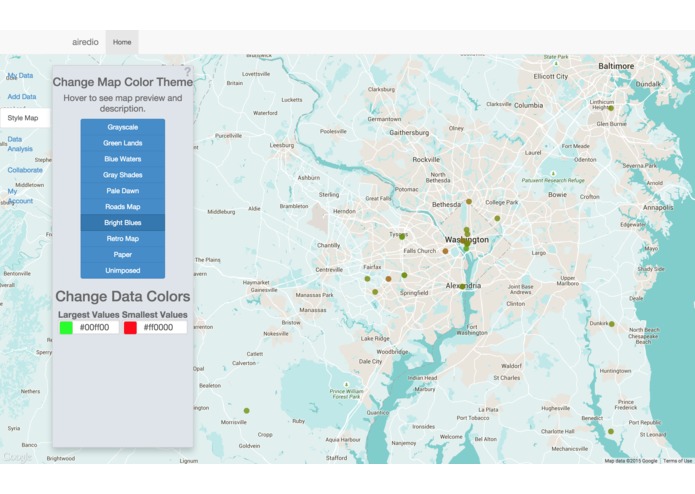
Task: Click the Patuxent Research Refuge label
Action: [x=553, y=180]
